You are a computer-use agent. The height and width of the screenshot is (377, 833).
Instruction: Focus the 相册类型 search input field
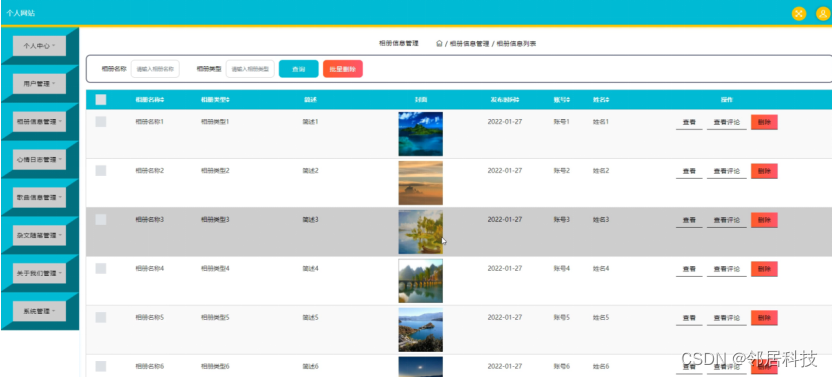coord(250,69)
